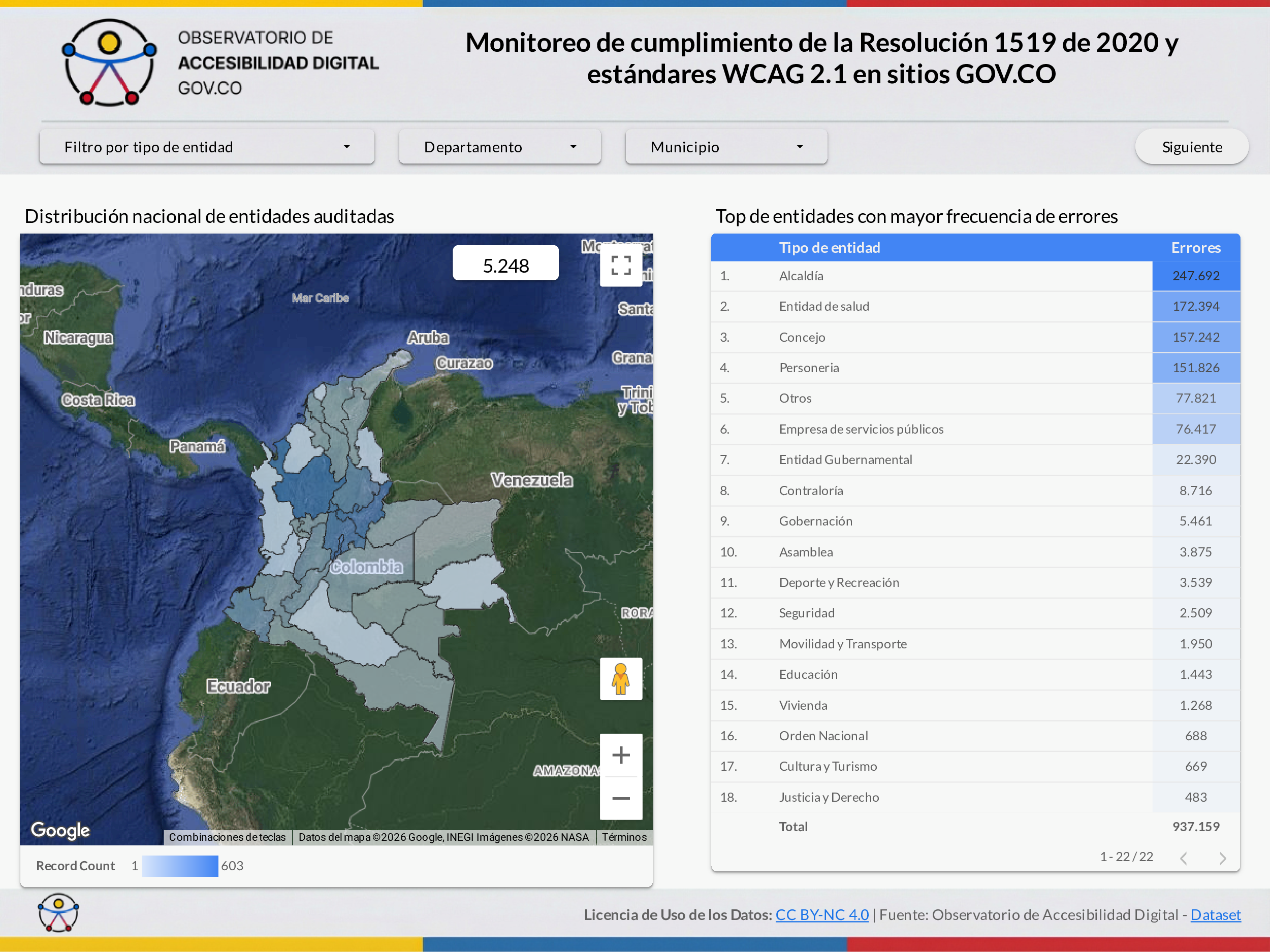Select the Movilidad y Transporte row
Viewport: 1270px width, 952px height.
click(x=975, y=644)
